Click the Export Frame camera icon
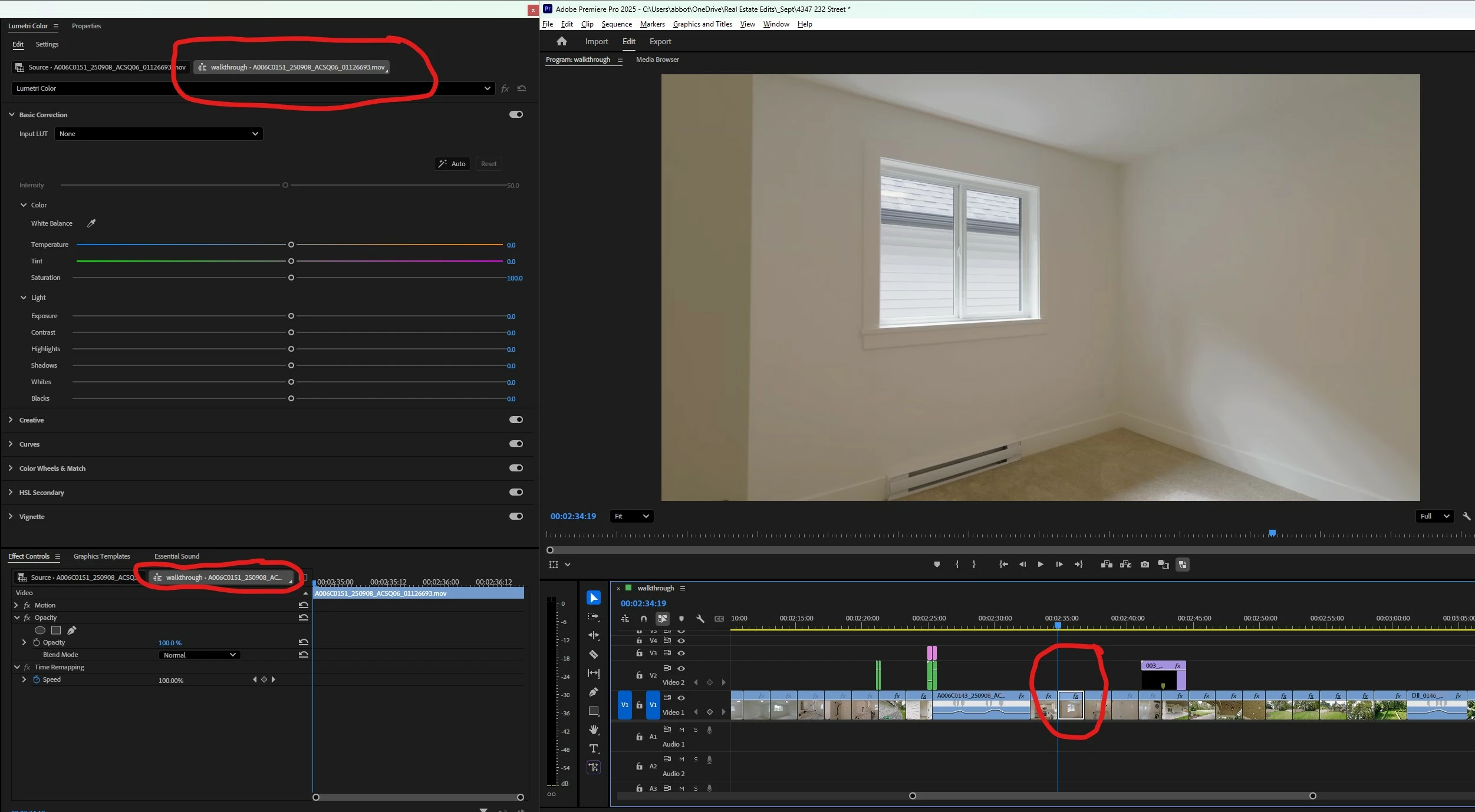 pos(1144,565)
